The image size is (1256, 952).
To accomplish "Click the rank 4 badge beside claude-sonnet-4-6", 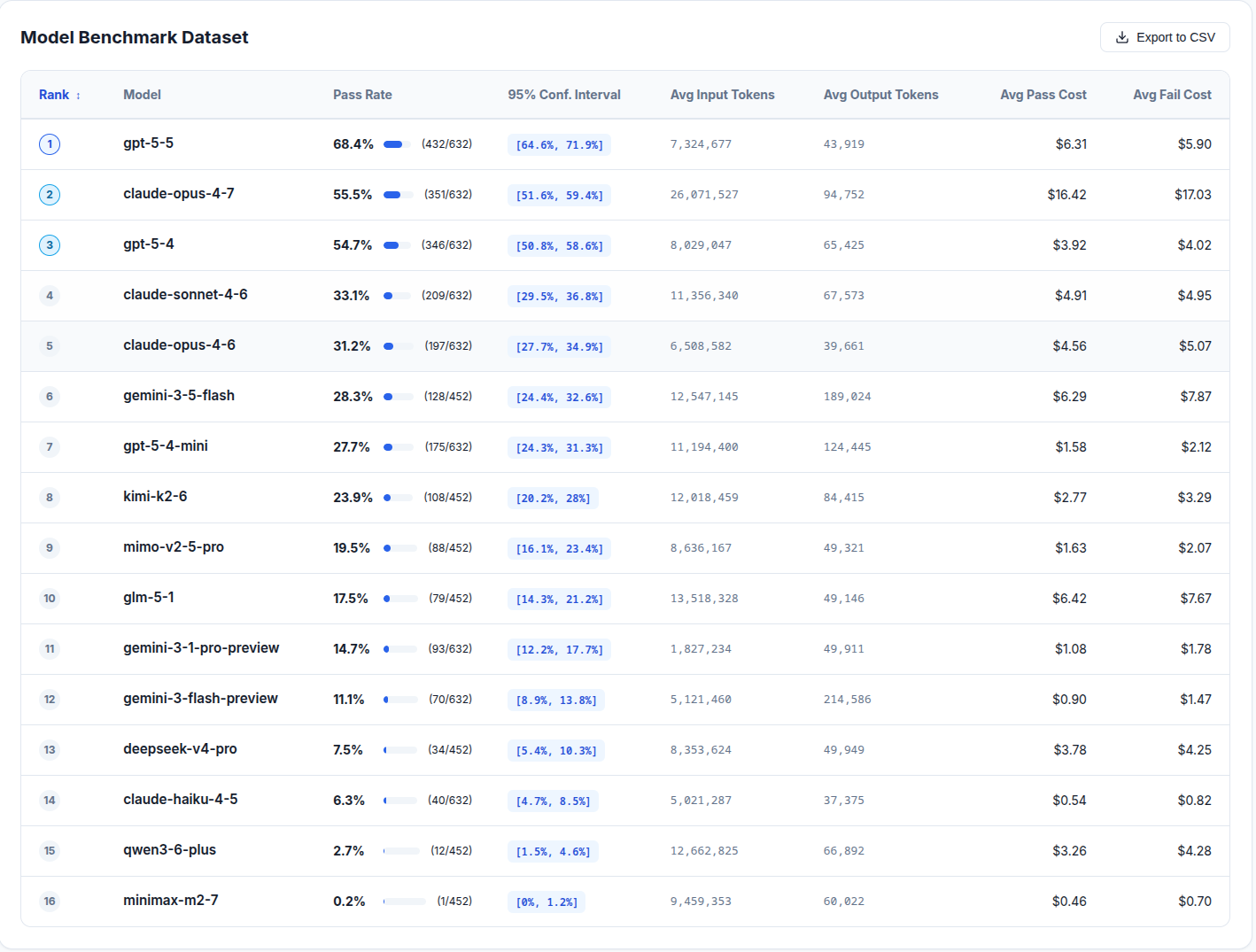I will point(50,296).
